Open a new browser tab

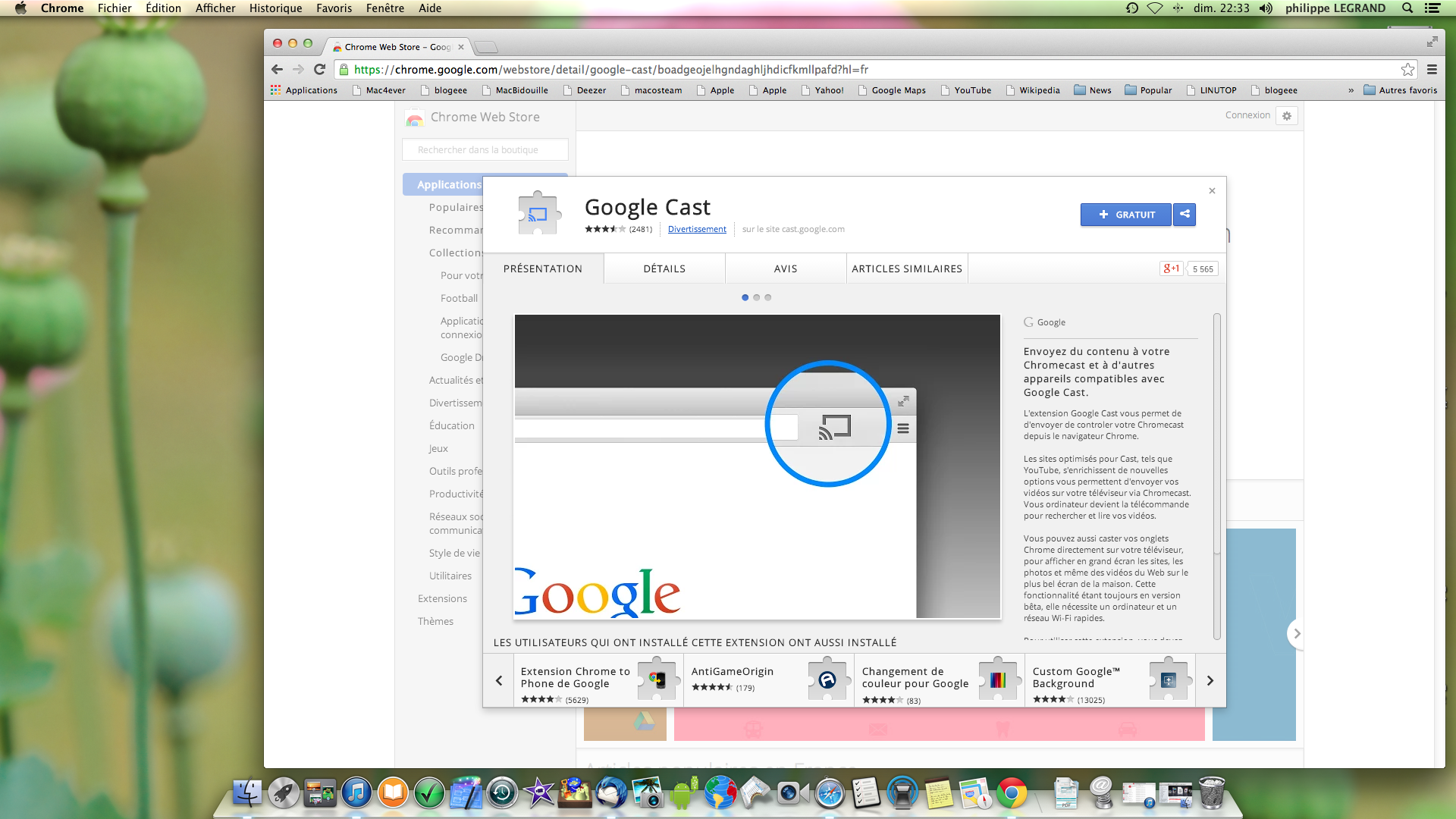click(486, 48)
